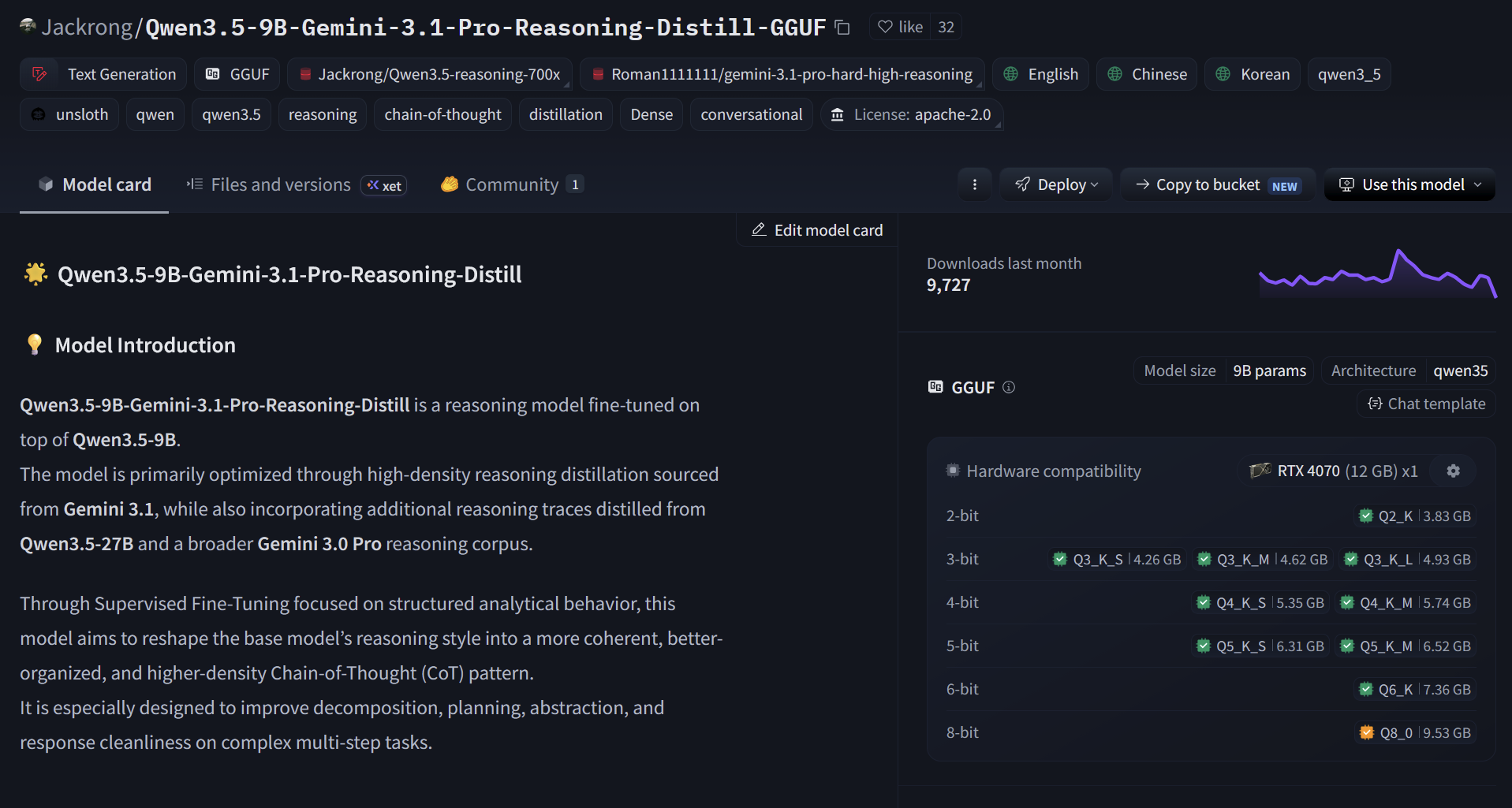Open the Community tab
The image size is (1512, 808).
coord(513,184)
